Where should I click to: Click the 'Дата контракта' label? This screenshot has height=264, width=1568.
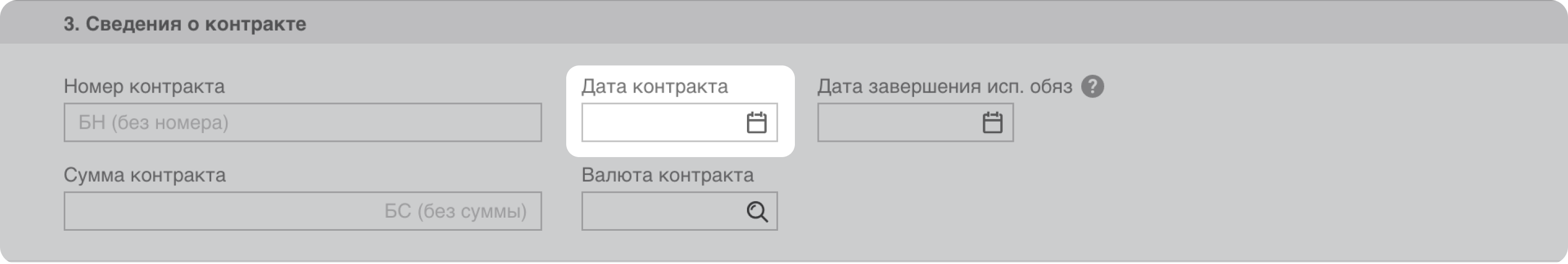pyautogui.click(x=654, y=87)
